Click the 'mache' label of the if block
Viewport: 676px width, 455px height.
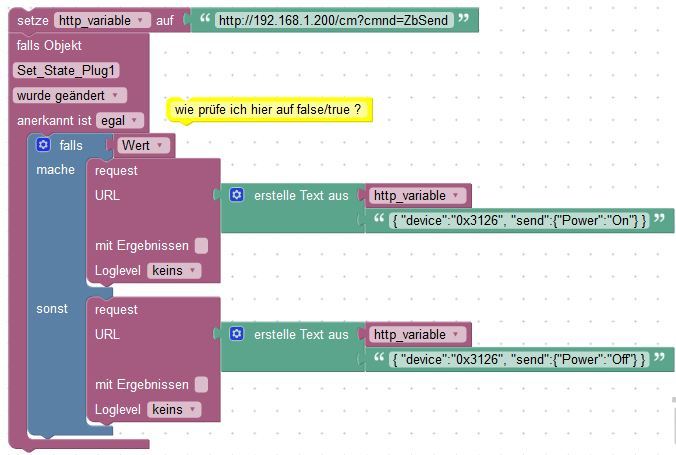55,170
